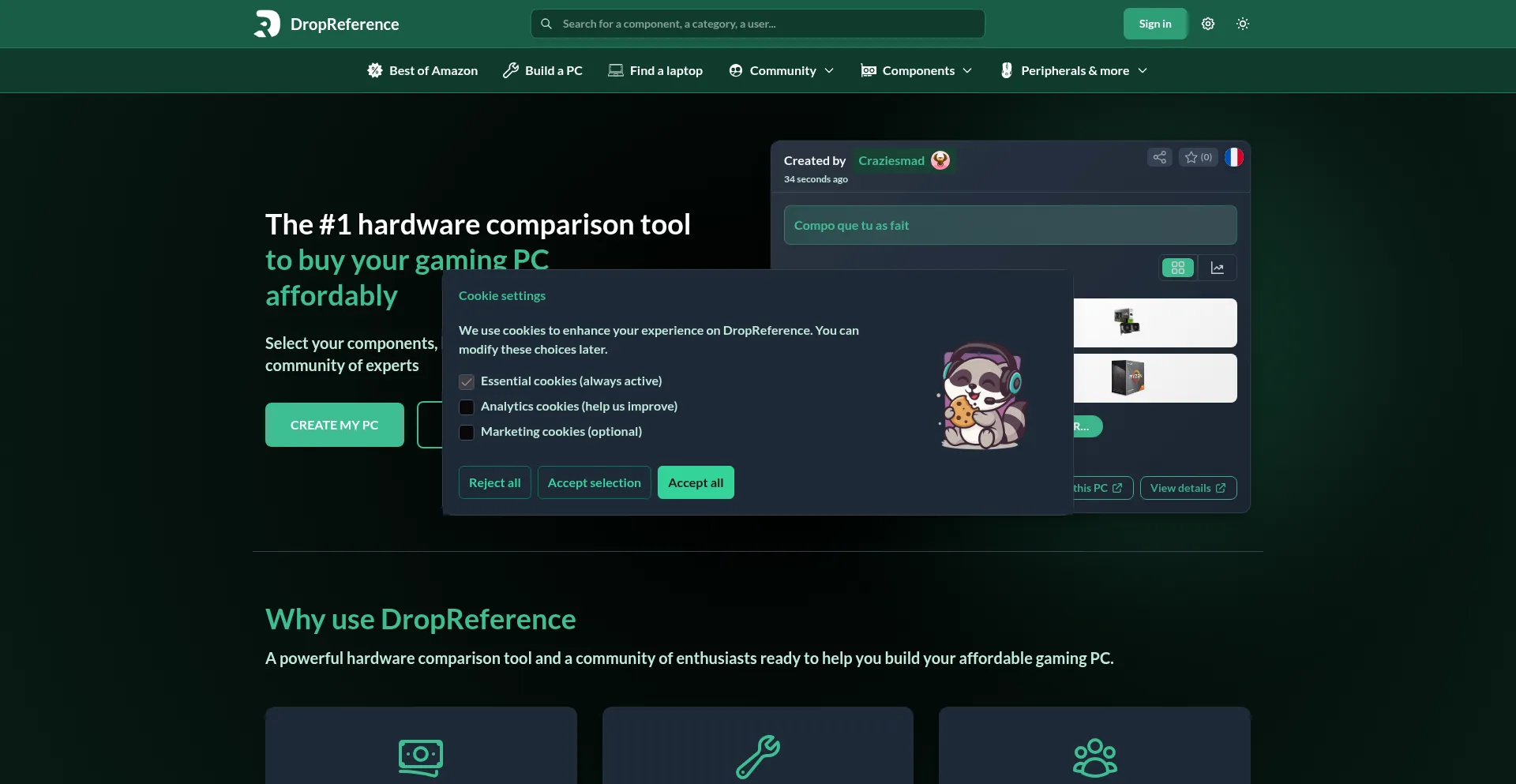Image resolution: width=1516 pixels, height=784 pixels.
Task: Switch to chart view icon
Action: [1217, 268]
